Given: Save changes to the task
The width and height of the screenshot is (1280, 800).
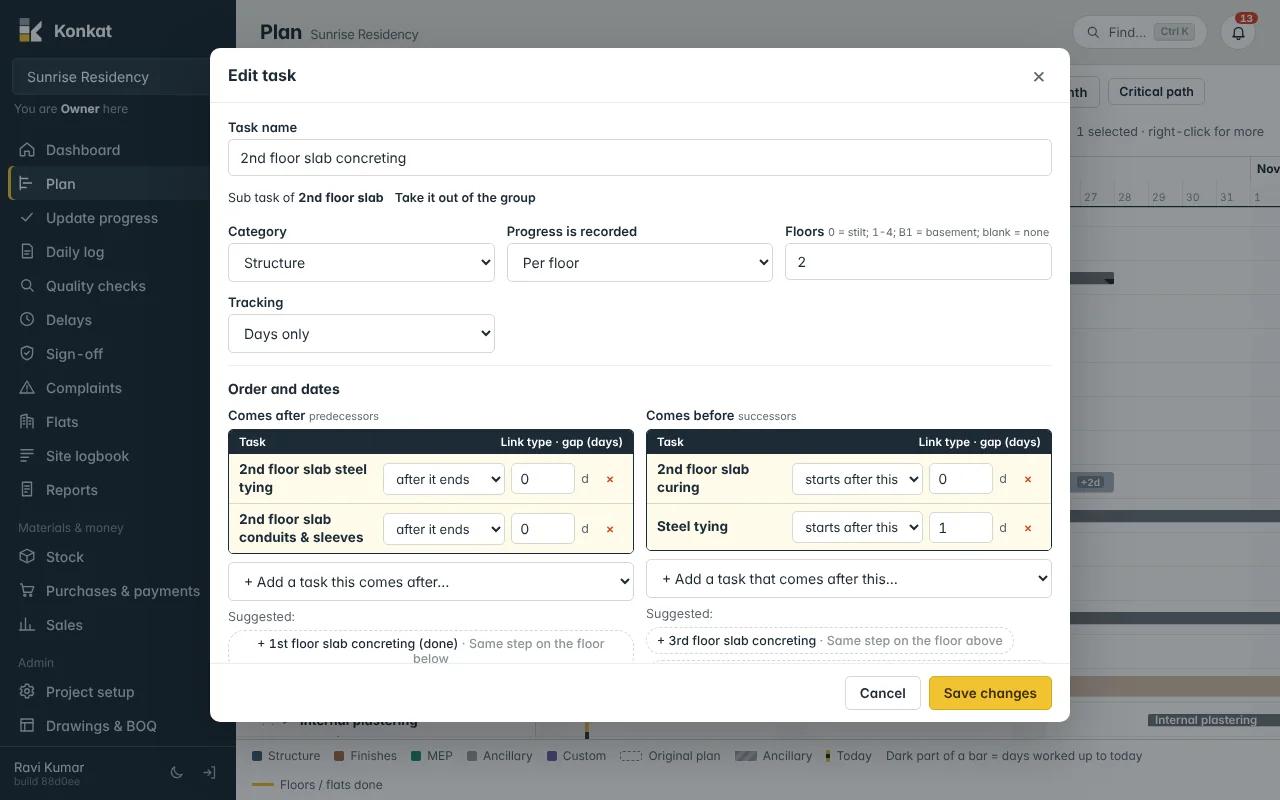Looking at the screenshot, I should pos(990,693).
